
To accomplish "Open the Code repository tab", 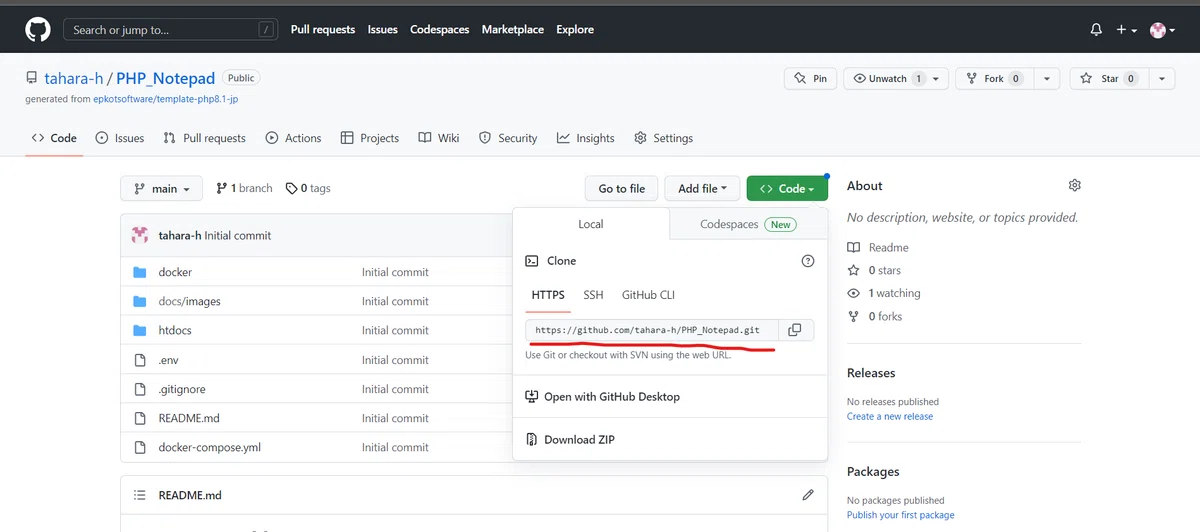I will (54, 138).
